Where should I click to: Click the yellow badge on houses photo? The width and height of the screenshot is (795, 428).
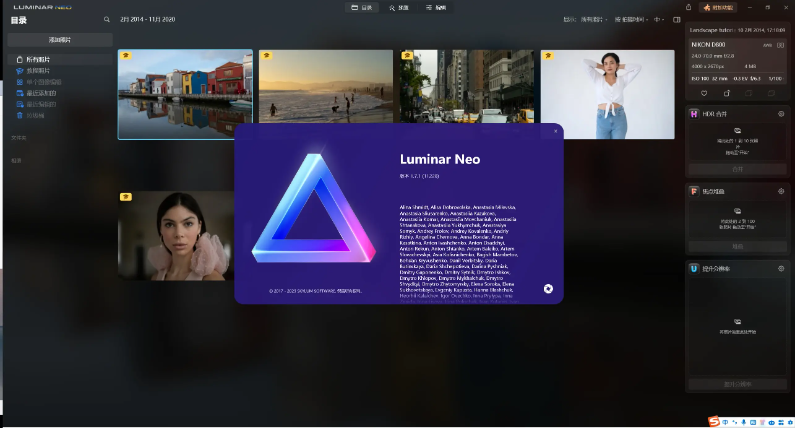click(x=125, y=55)
